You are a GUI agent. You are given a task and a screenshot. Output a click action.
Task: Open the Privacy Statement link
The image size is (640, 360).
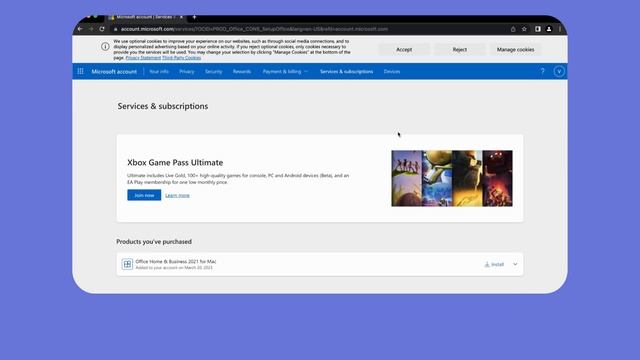point(143,58)
